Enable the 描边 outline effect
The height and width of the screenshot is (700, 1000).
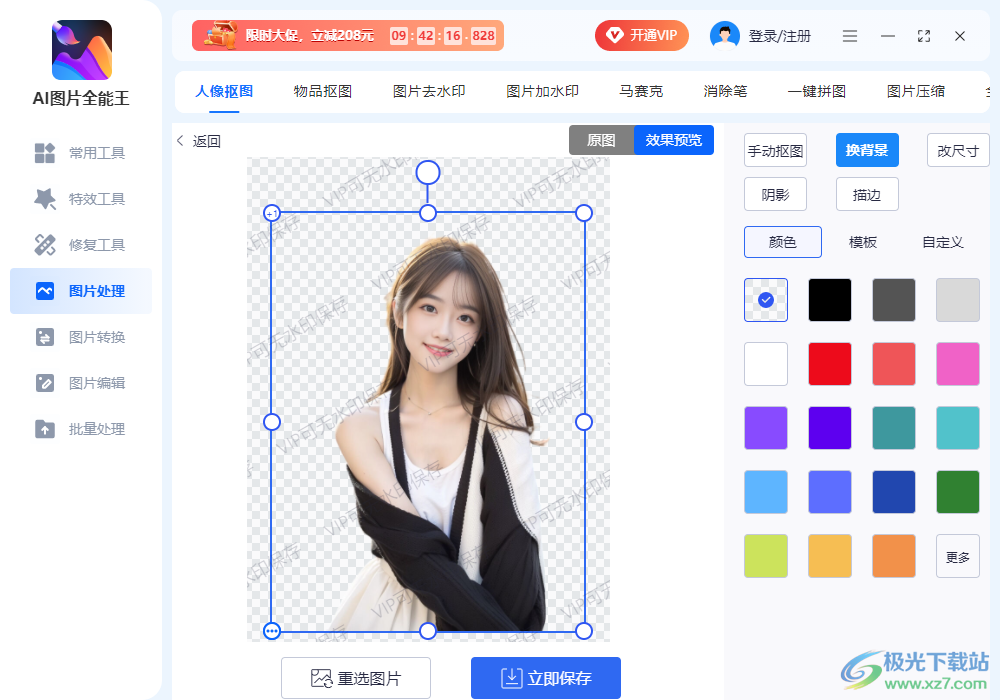coord(867,194)
